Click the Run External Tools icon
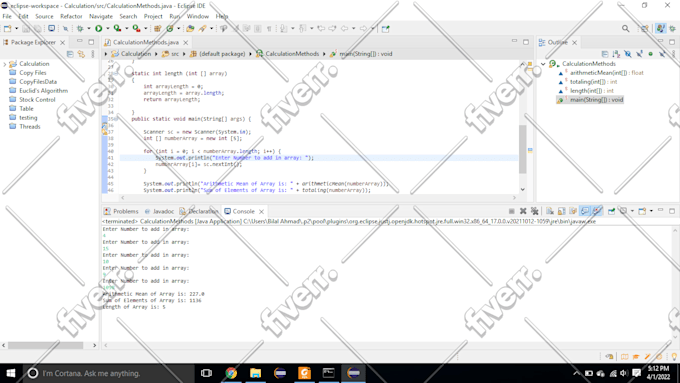Screen dimensions: 680x383 click(x=136, y=28)
